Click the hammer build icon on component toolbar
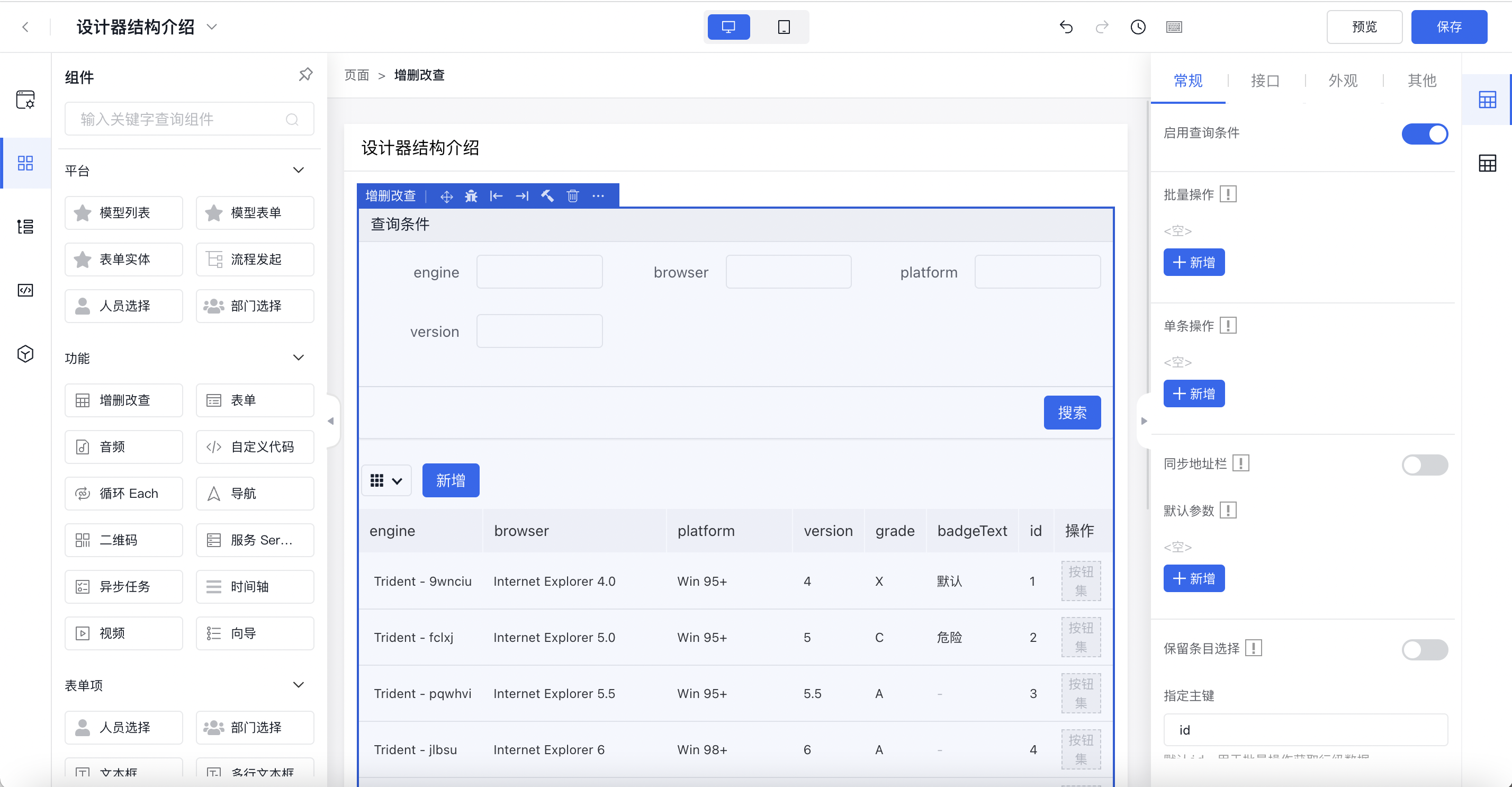The image size is (1512, 787). click(x=547, y=196)
